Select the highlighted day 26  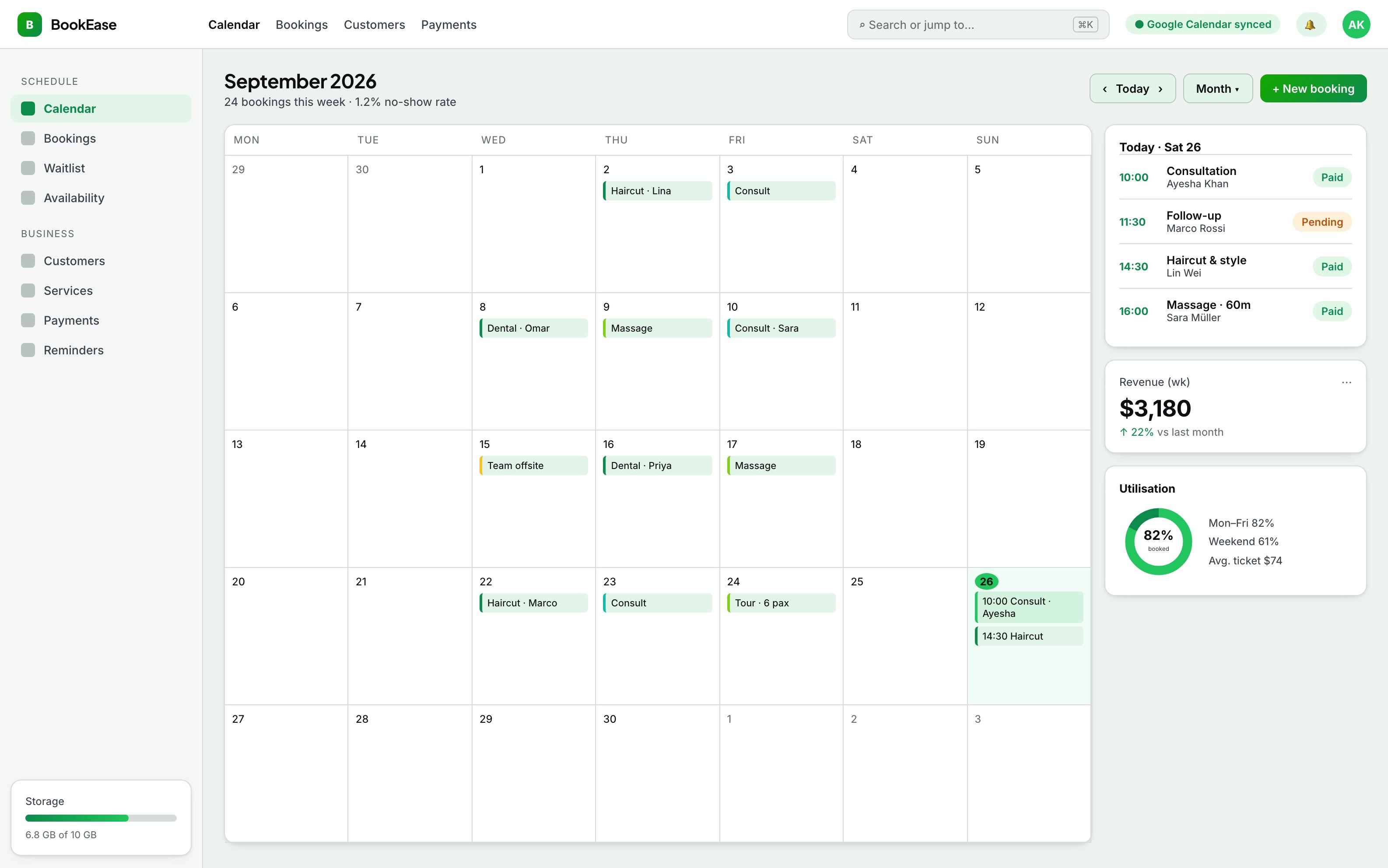click(x=986, y=581)
